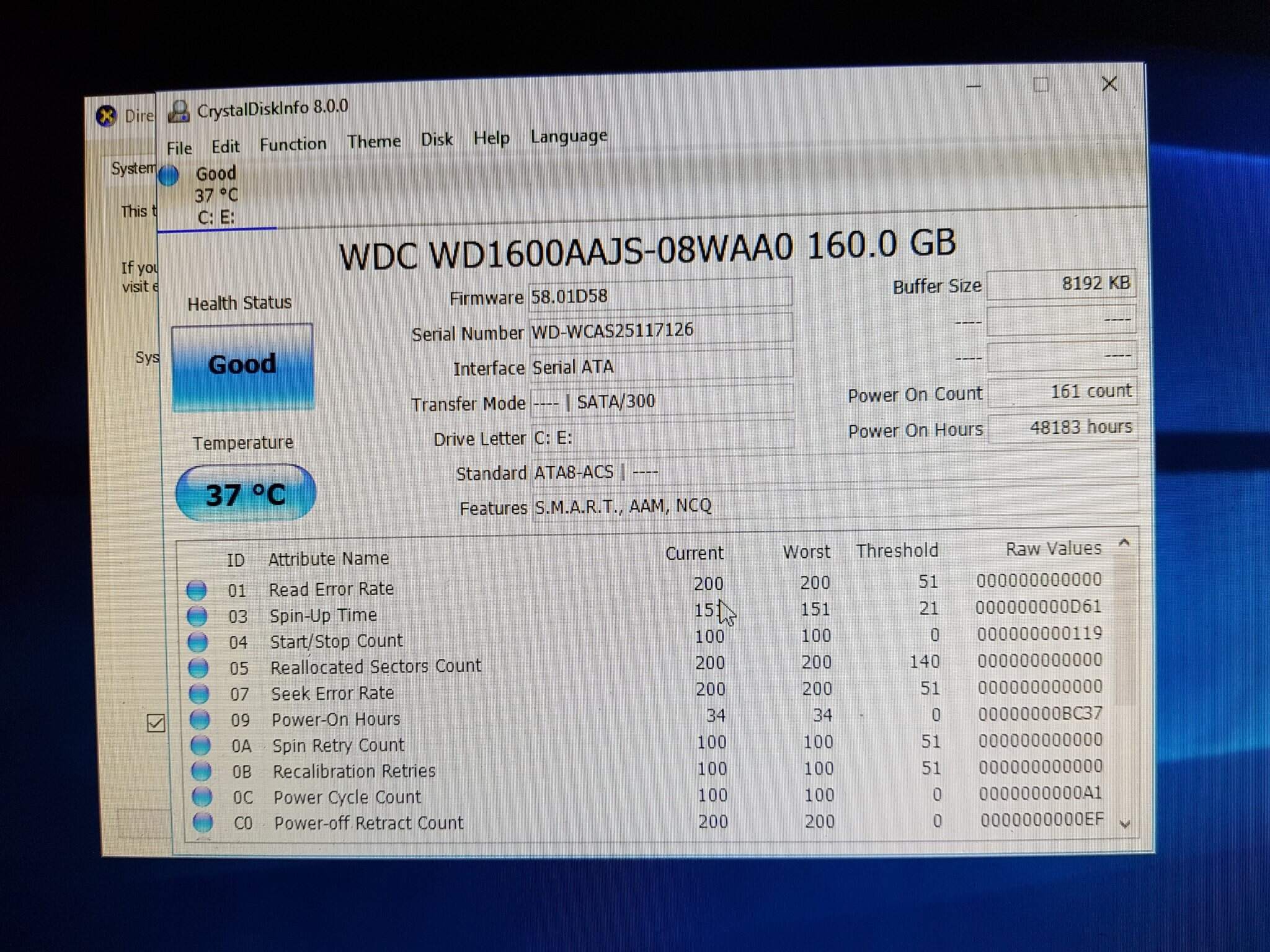Image resolution: width=1270 pixels, height=952 pixels.
Task: Click the 37 °C temperature button
Action: click(246, 493)
